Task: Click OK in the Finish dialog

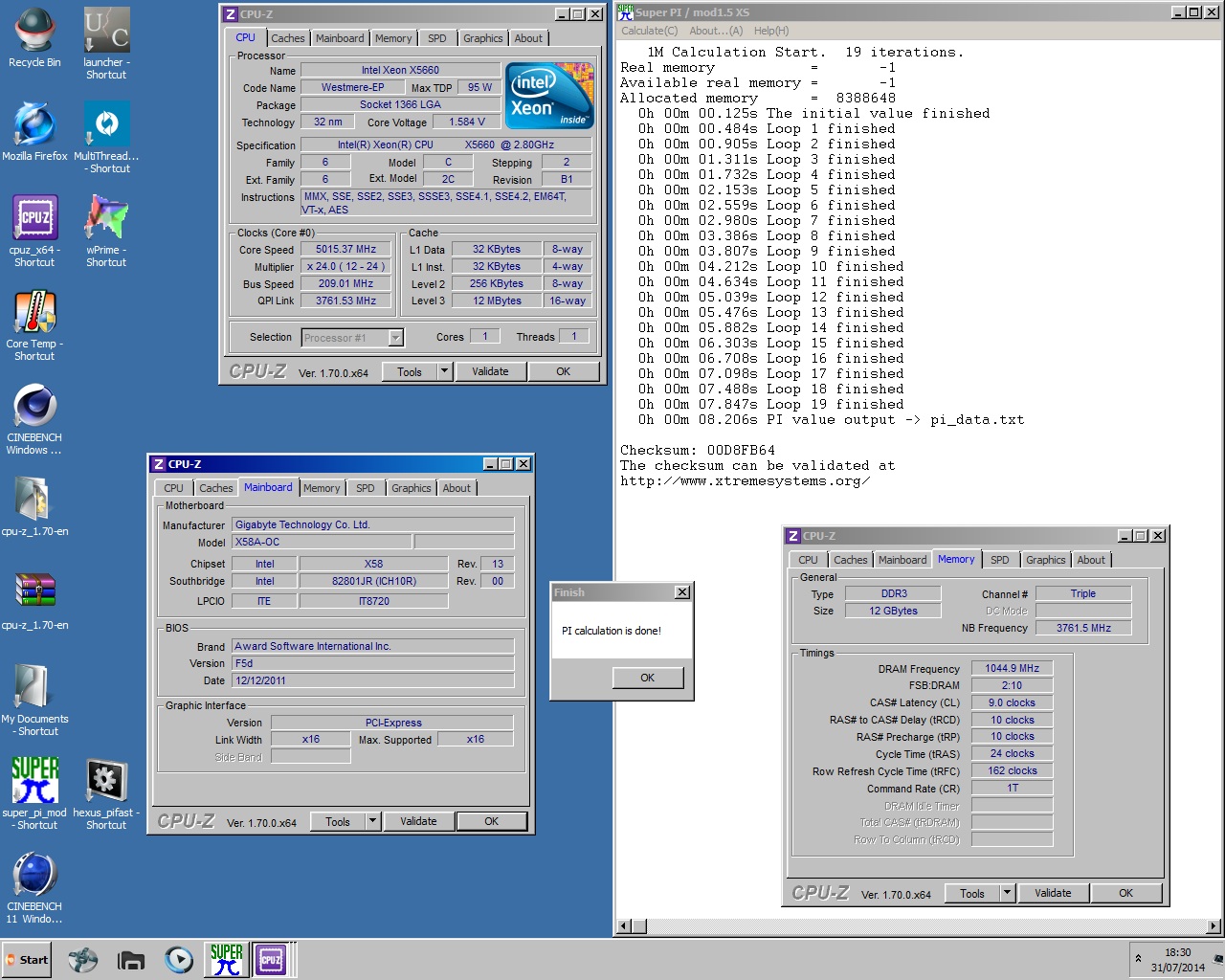Action: pyautogui.click(x=648, y=678)
